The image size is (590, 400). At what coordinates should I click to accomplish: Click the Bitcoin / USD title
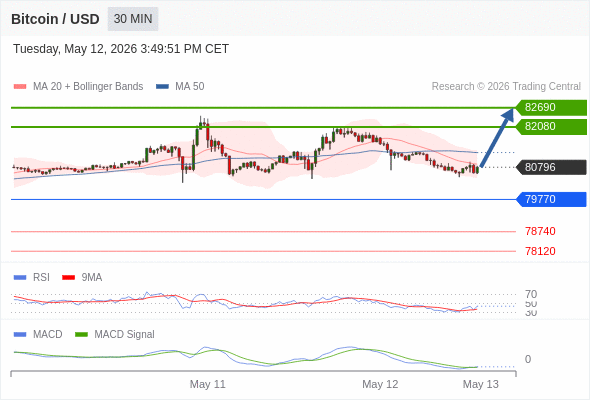click(x=55, y=19)
